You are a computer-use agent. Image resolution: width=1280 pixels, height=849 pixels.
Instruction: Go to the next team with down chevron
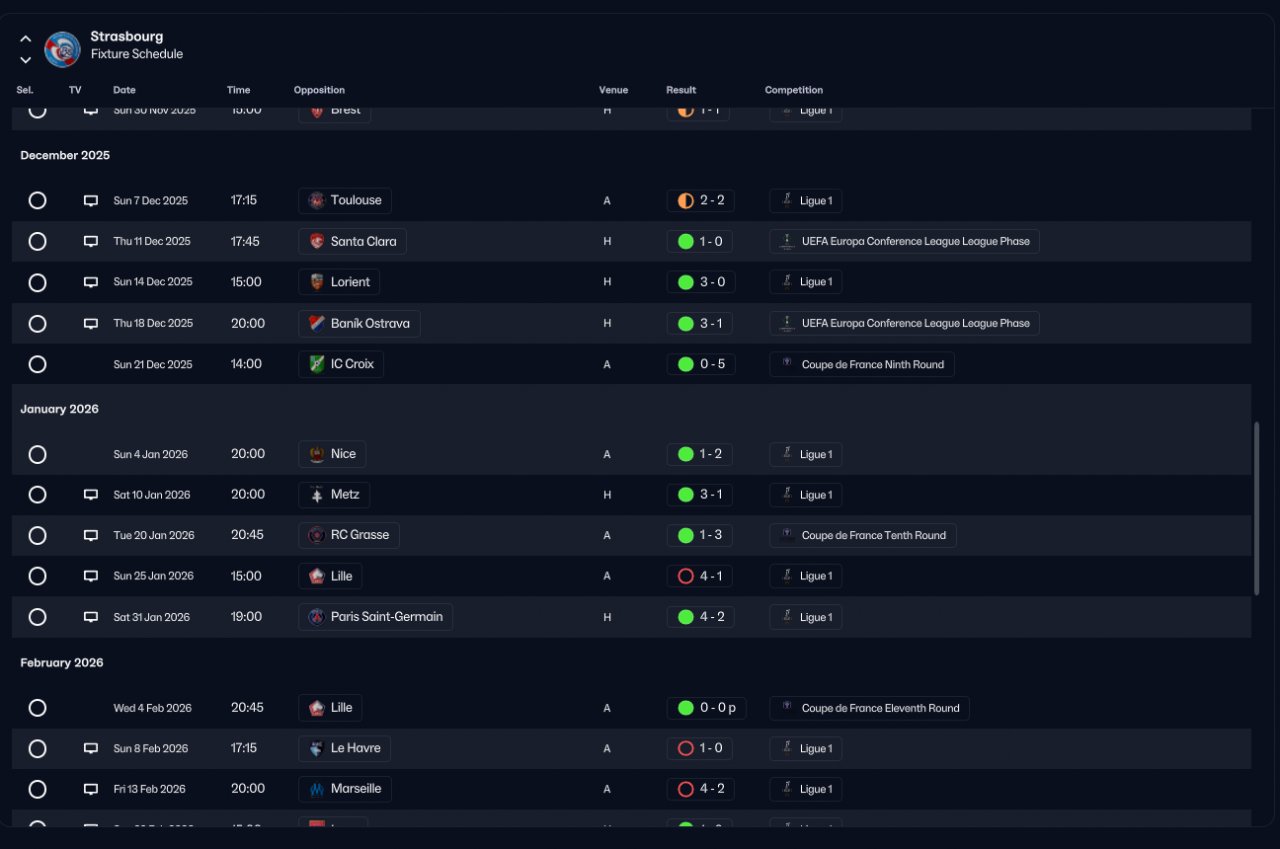point(26,60)
